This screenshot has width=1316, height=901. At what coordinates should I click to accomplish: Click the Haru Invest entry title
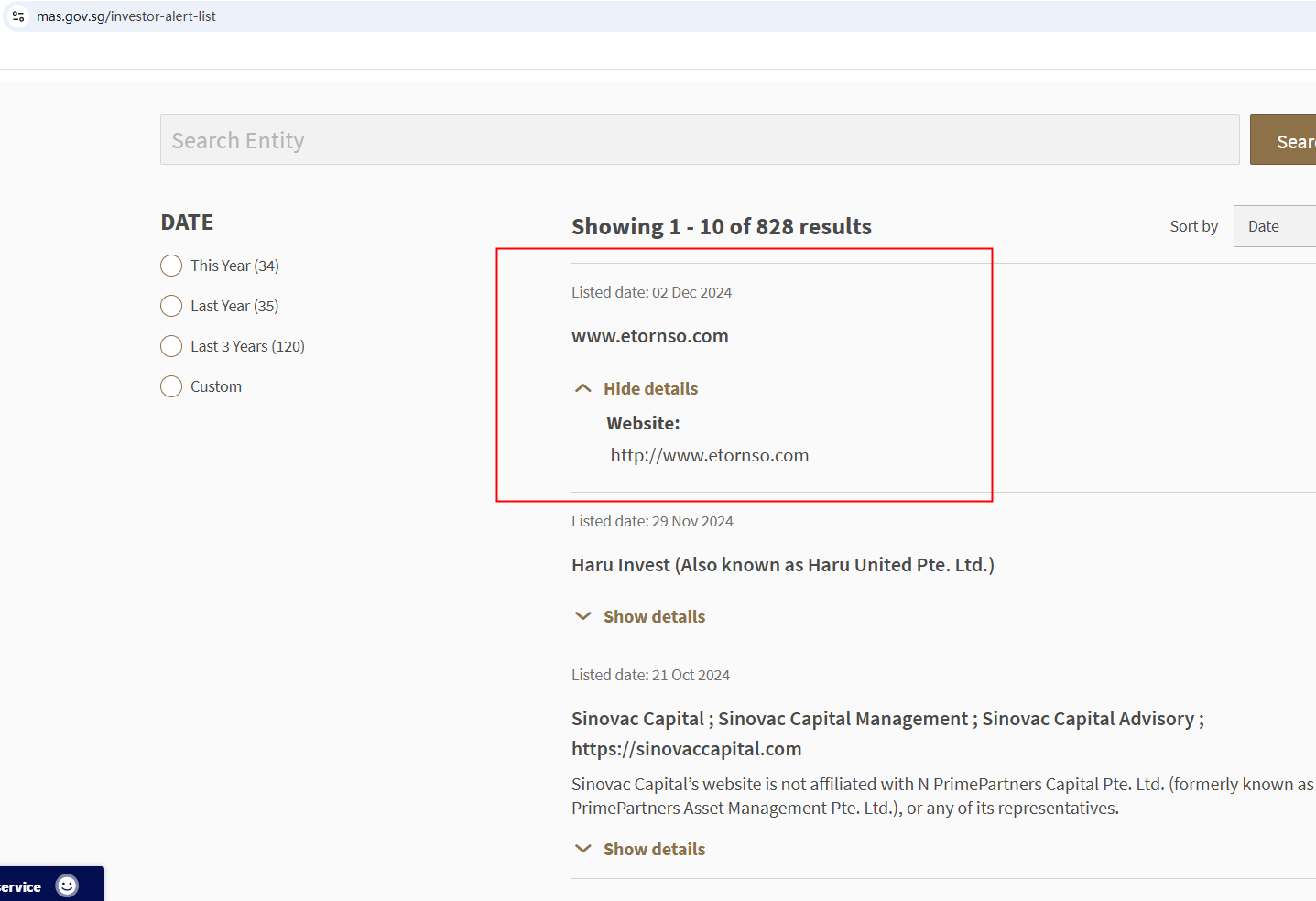[782, 565]
